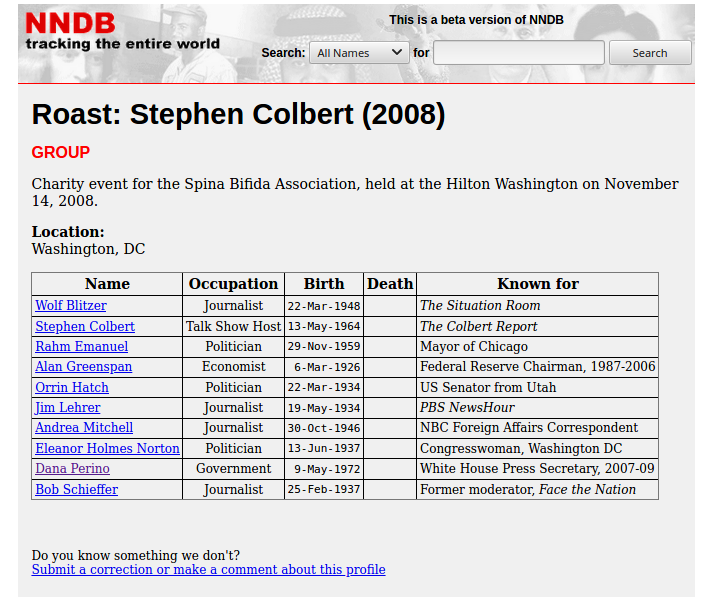The height and width of the screenshot is (597, 705).
Task: Click the Known for column header
Action: click(x=538, y=284)
